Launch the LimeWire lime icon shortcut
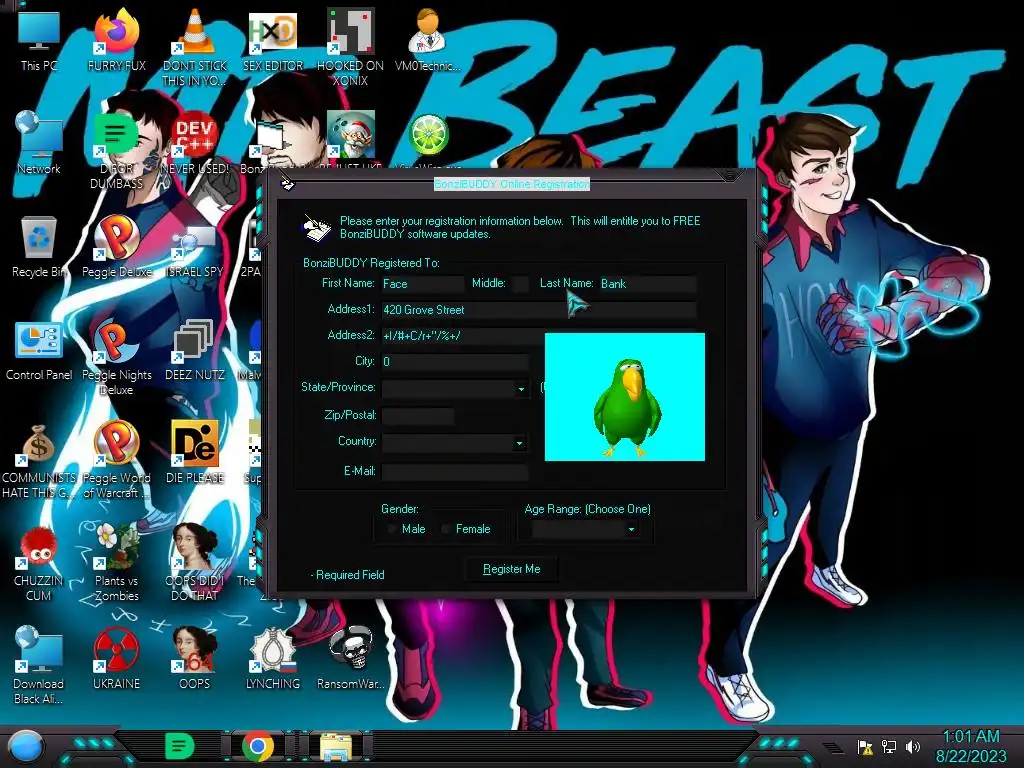Image resolution: width=1024 pixels, height=768 pixels. tap(428, 136)
